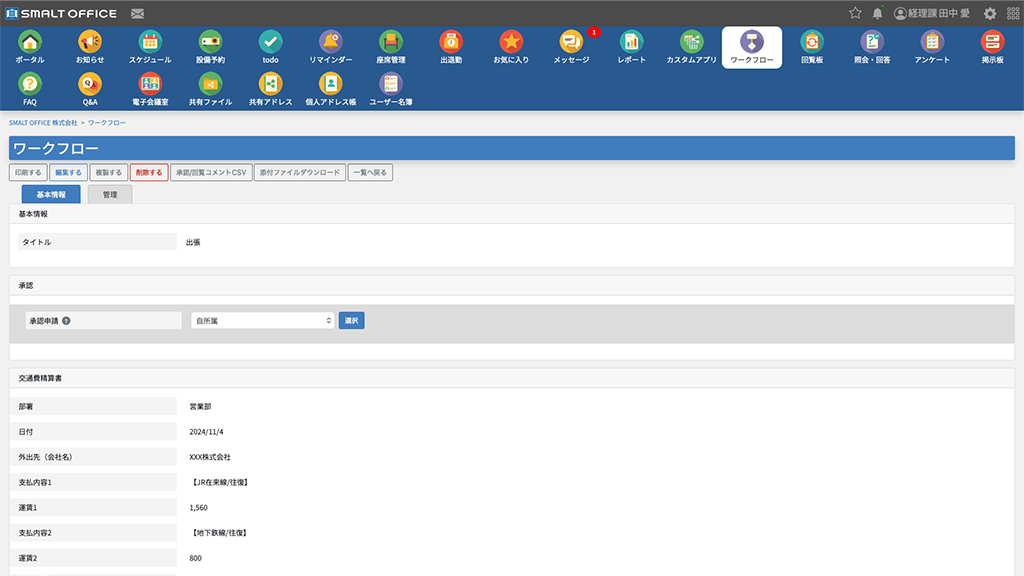Click the SMALT OFFICE 株式会社 breadcrumb link

[43, 122]
